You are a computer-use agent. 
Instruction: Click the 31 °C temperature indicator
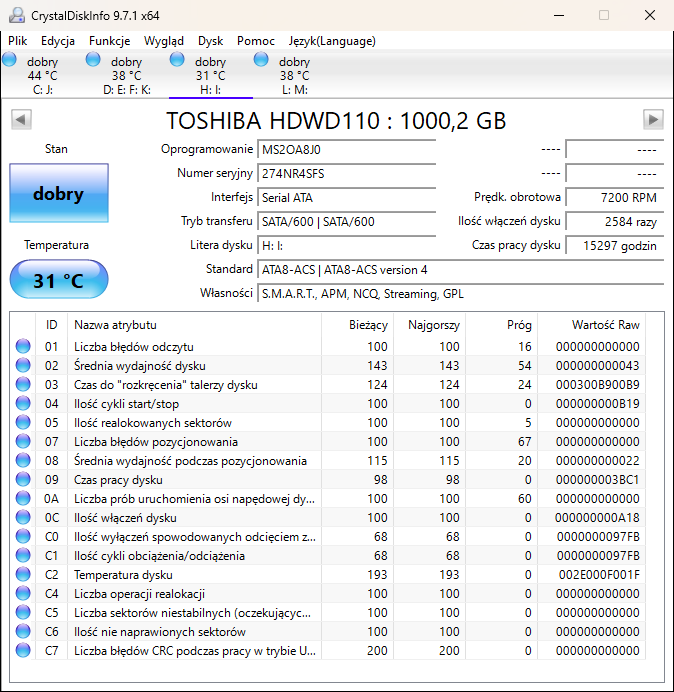pos(58,280)
